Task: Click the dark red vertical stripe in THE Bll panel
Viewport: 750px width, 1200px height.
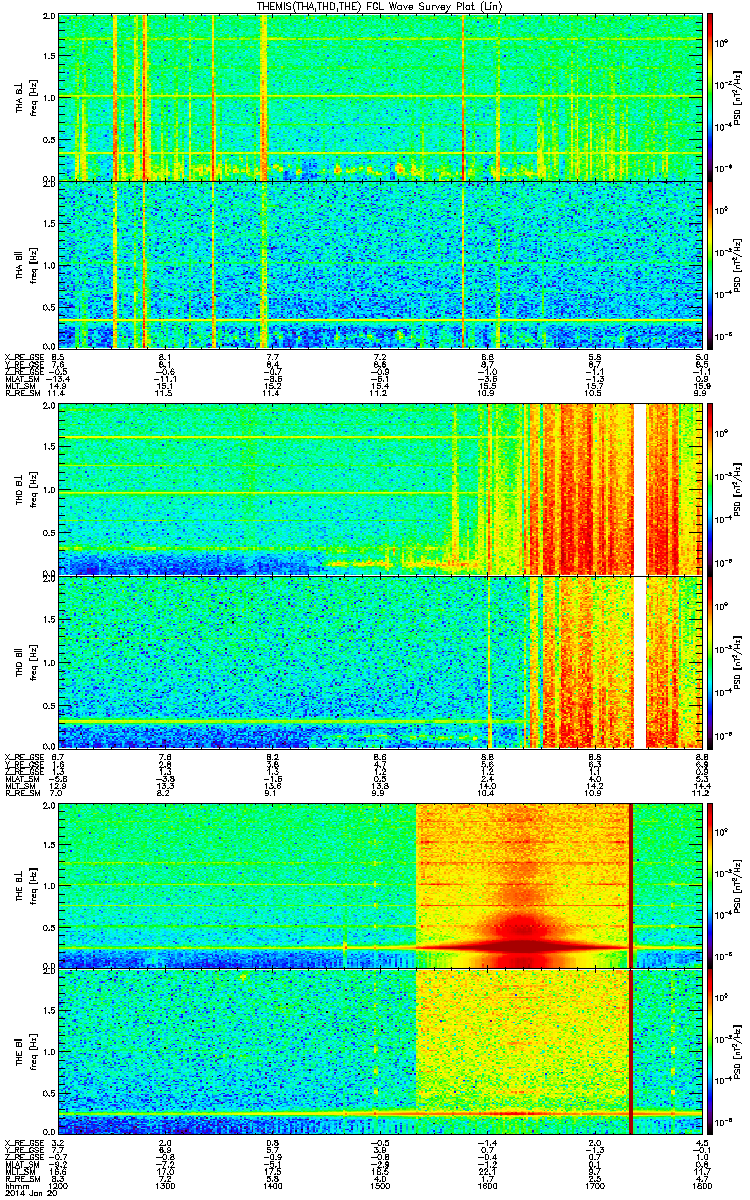Action: point(631,1051)
